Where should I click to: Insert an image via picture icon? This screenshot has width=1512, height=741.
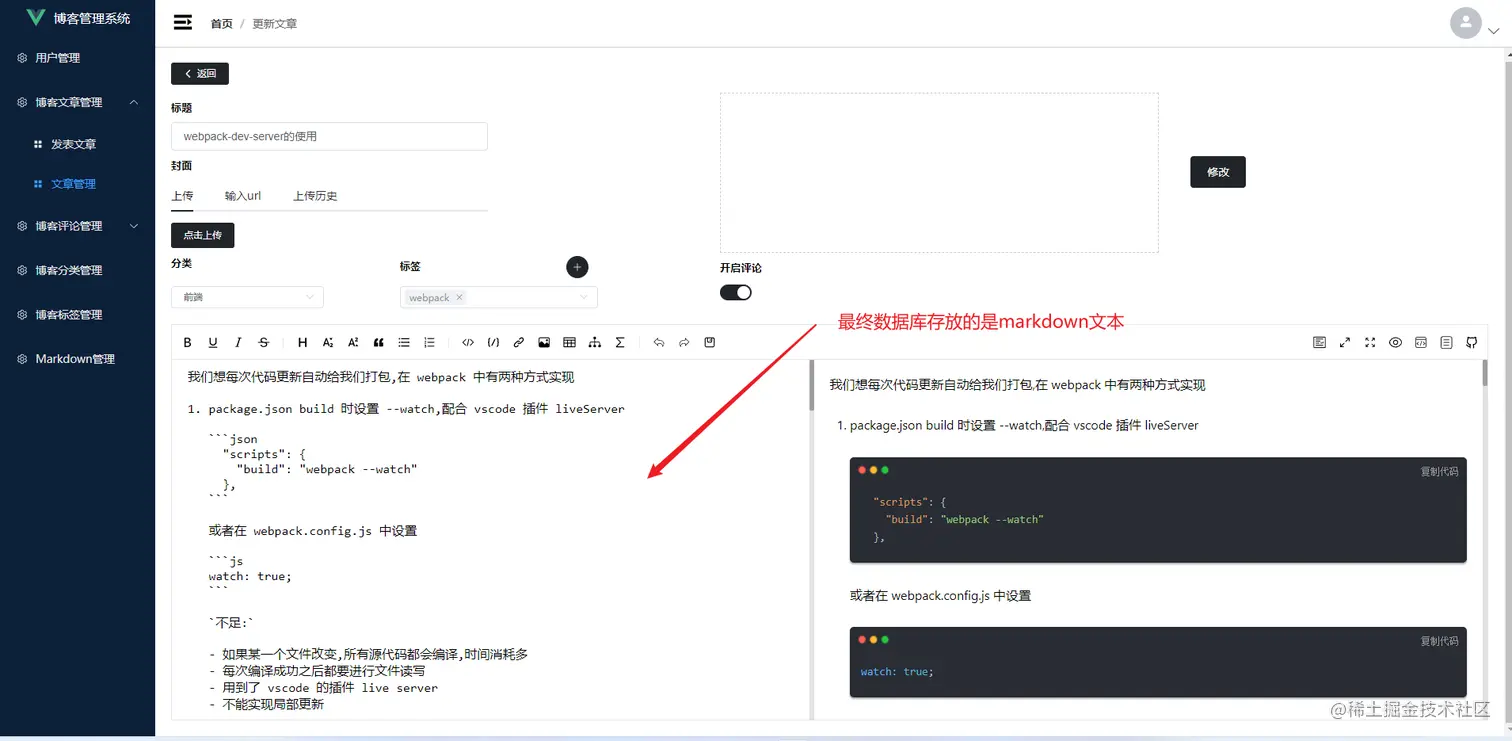(544, 343)
